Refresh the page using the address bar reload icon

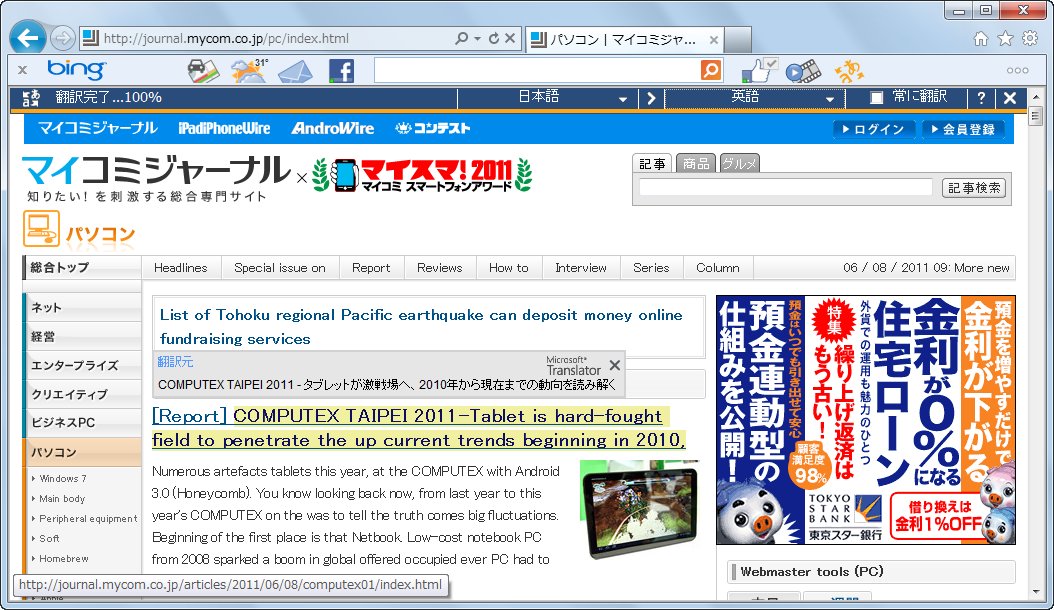(494, 38)
